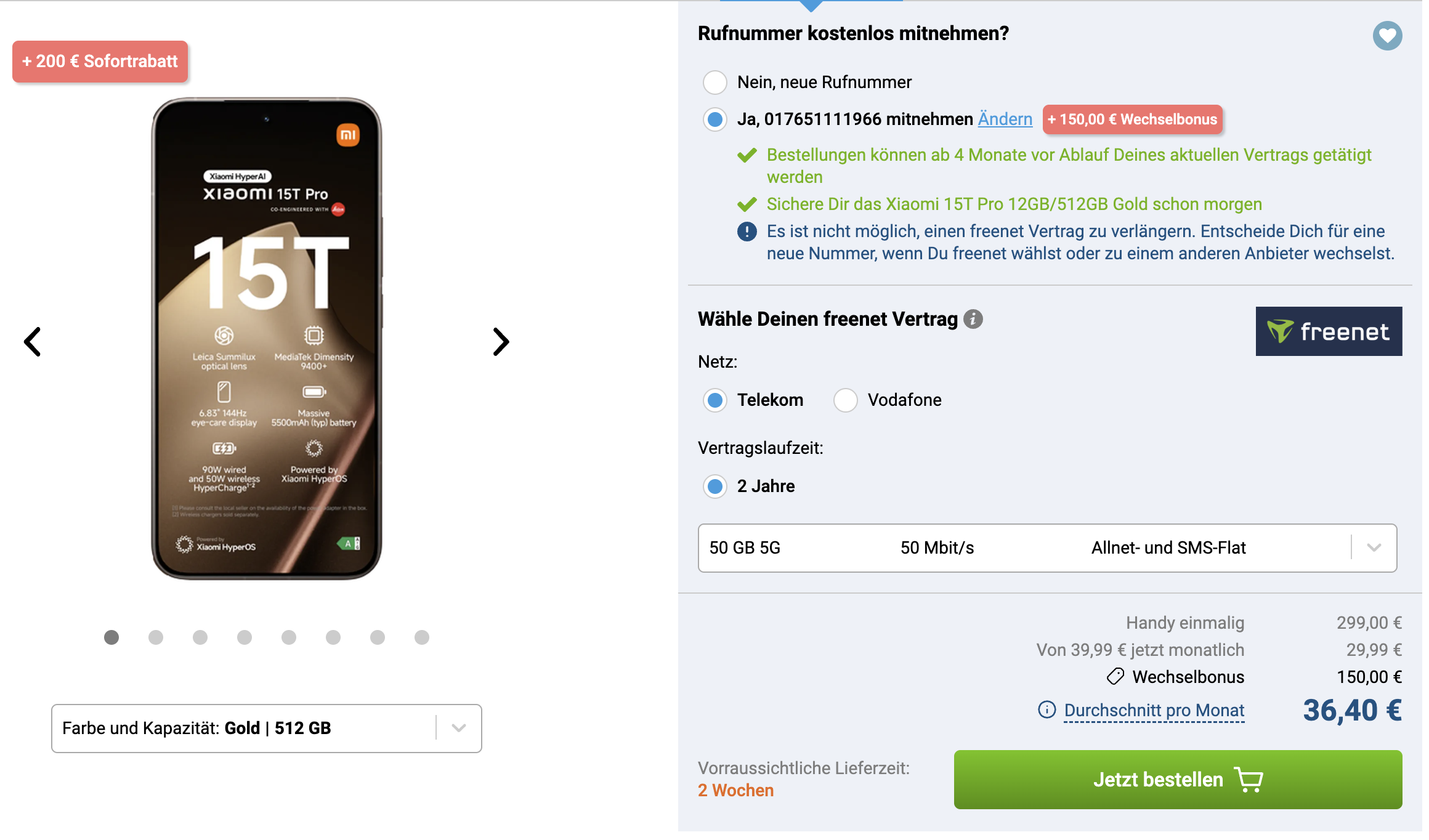
Task: Go to previous product image arrow
Action: click(33, 342)
